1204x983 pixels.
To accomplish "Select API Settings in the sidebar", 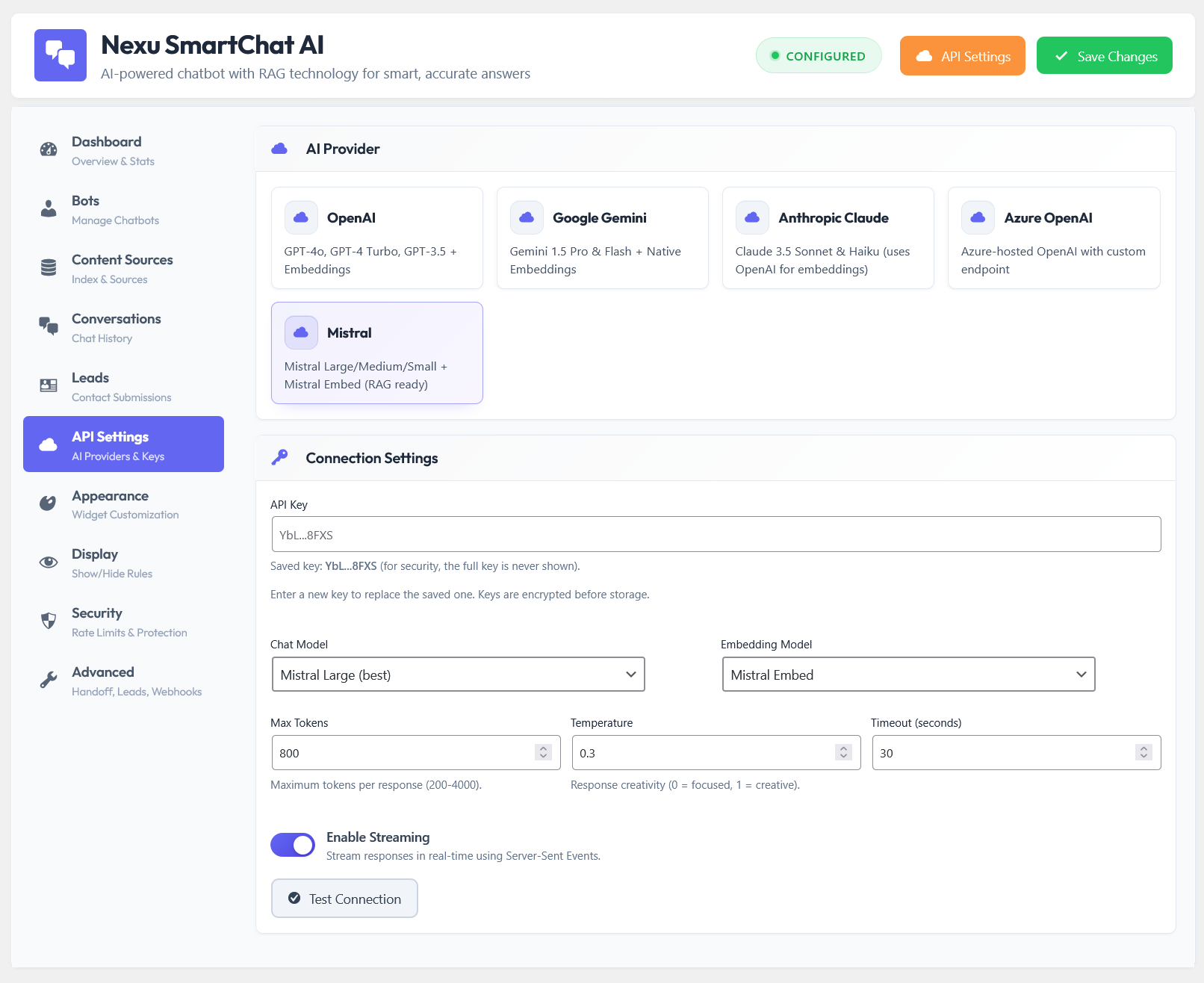I will (123, 444).
